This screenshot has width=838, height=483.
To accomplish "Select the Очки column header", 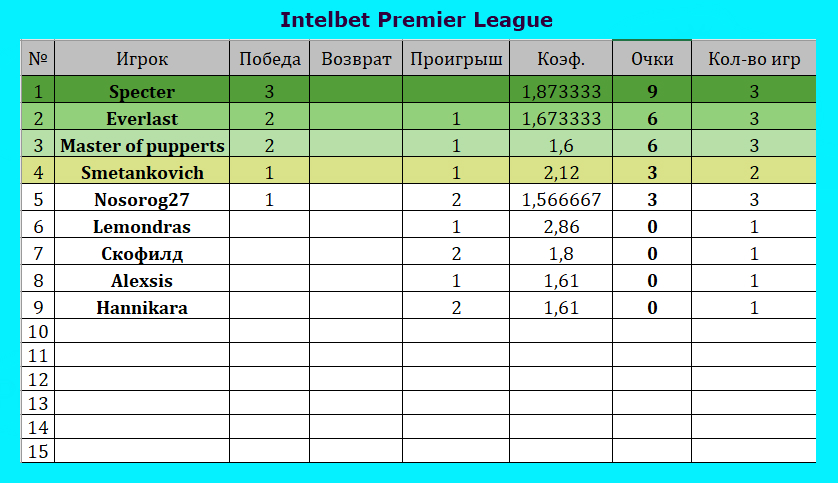I will 652,58.
